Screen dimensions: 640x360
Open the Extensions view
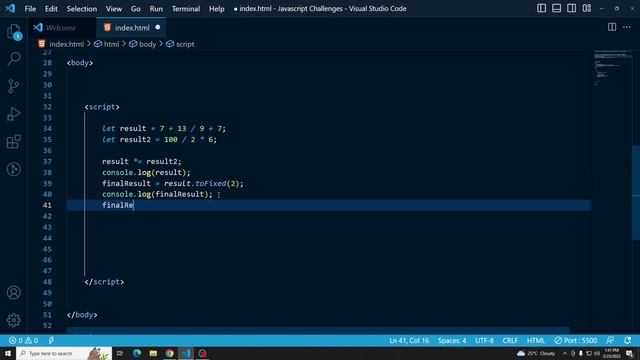pyautogui.click(x=14, y=142)
